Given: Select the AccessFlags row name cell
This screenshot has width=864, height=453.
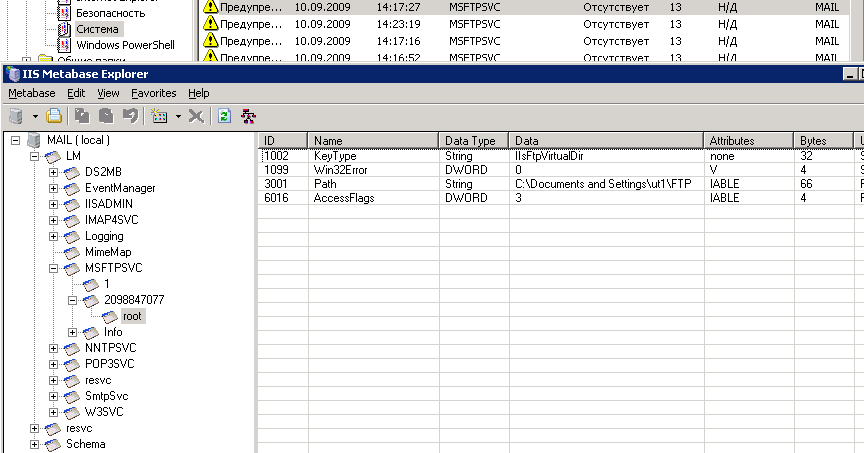Looking at the screenshot, I should click(x=344, y=198).
